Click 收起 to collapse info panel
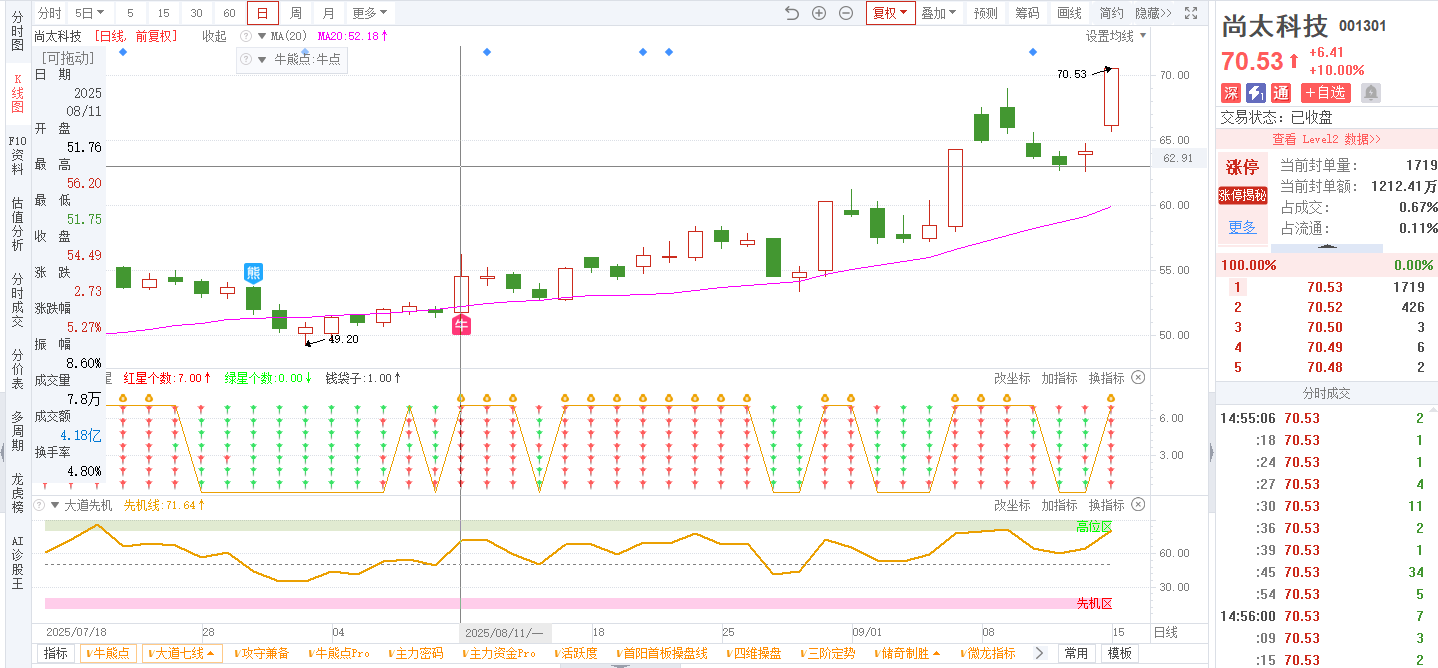This screenshot has height=668, width=1438. [214, 36]
